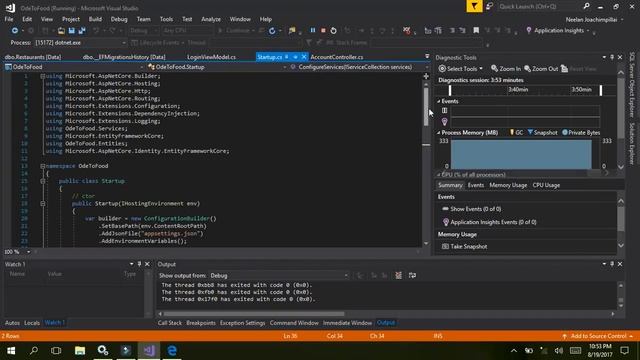Expand the CPU (% of all processors) section

click(x=439, y=175)
